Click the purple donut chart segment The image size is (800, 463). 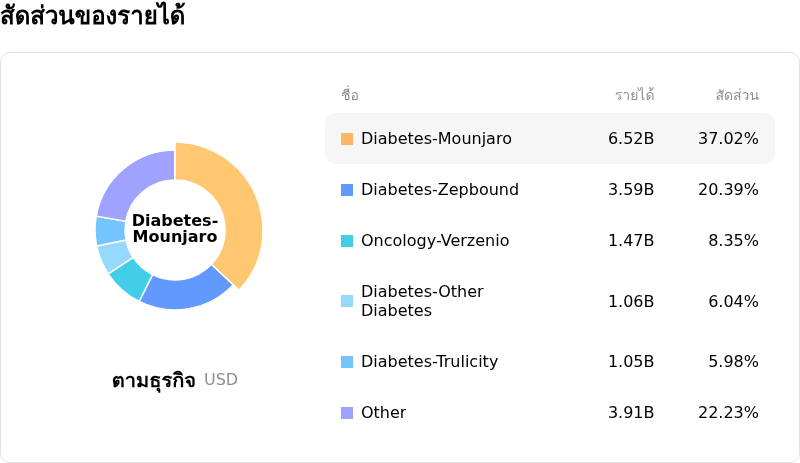[130, 180]
